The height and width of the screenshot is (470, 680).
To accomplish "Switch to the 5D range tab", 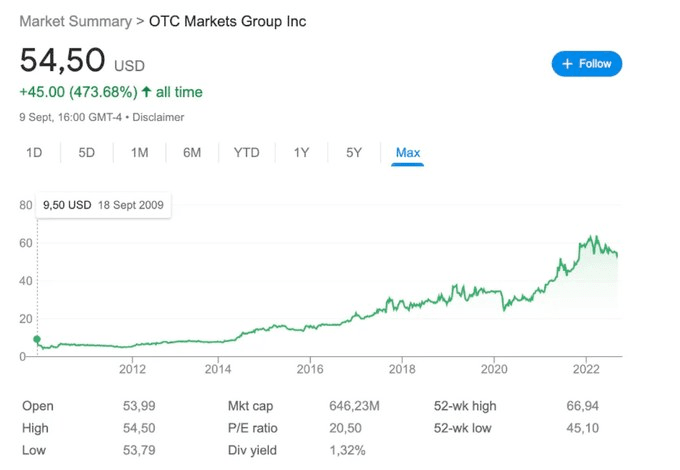I will [x=86, y=153].
